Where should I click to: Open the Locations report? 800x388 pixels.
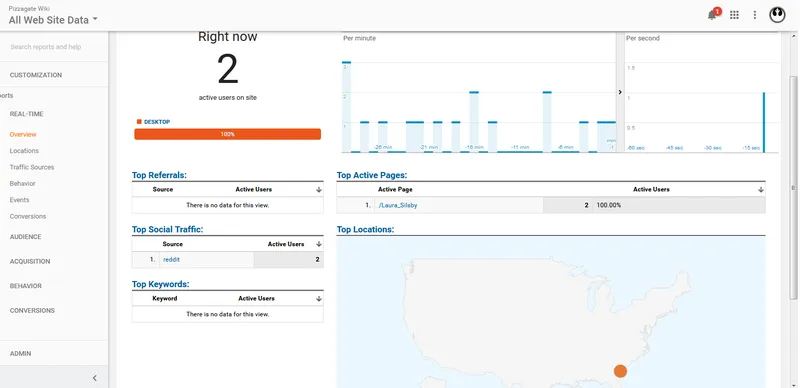(x=24, y=151)
